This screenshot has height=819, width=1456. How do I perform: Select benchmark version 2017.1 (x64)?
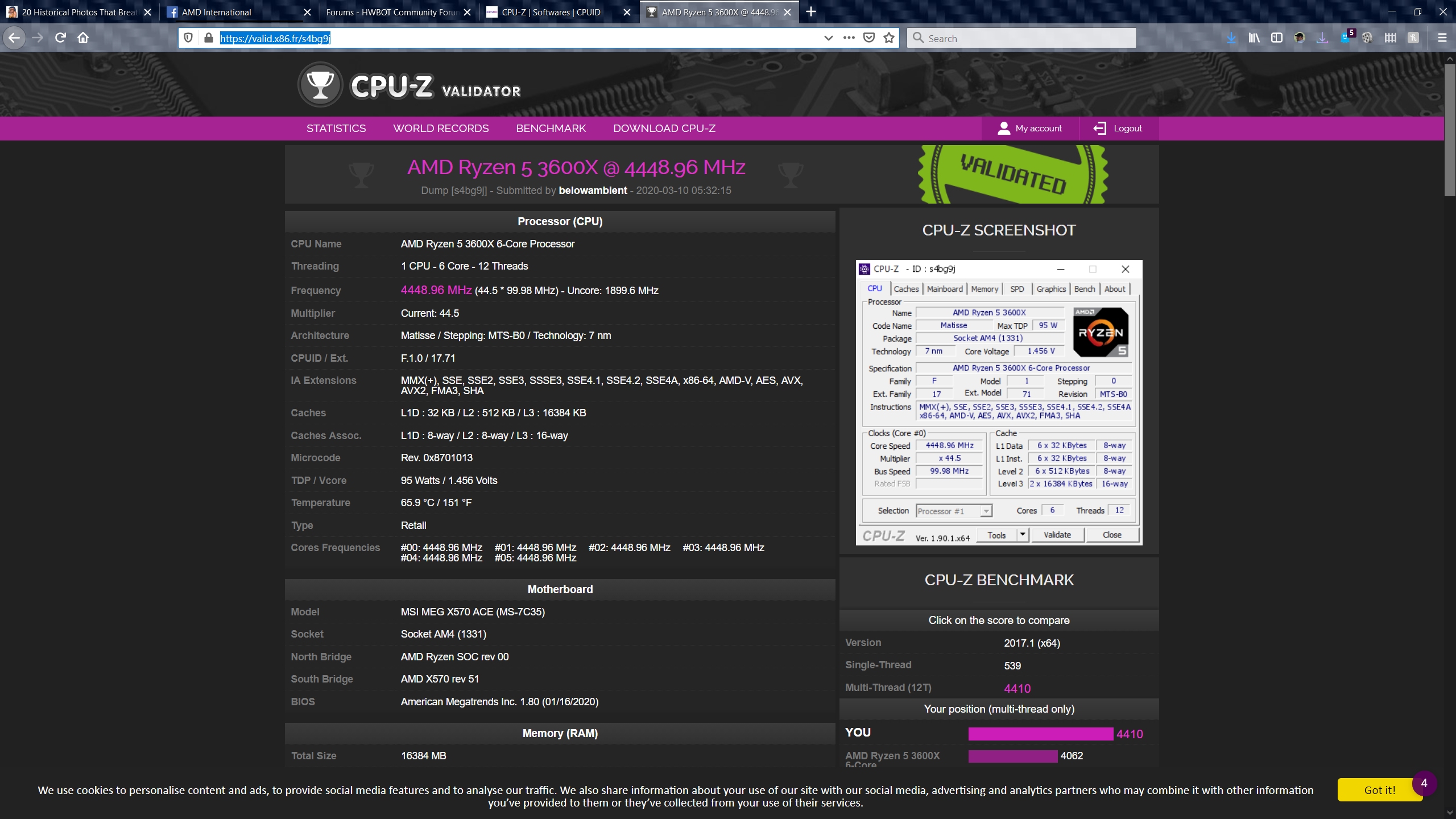click(x=1032, y=643)
